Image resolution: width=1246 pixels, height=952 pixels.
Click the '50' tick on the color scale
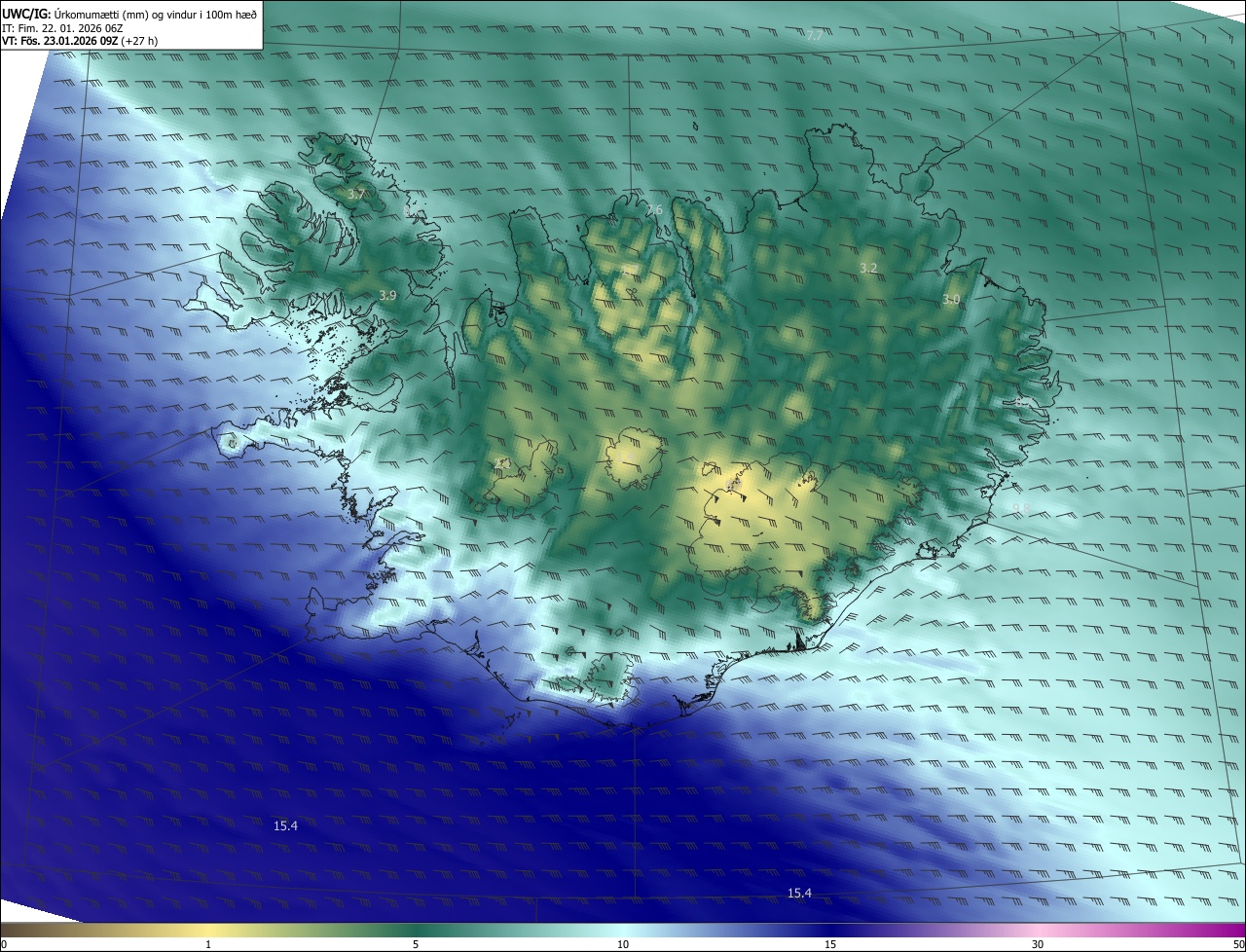click(x=1238, y=944)
